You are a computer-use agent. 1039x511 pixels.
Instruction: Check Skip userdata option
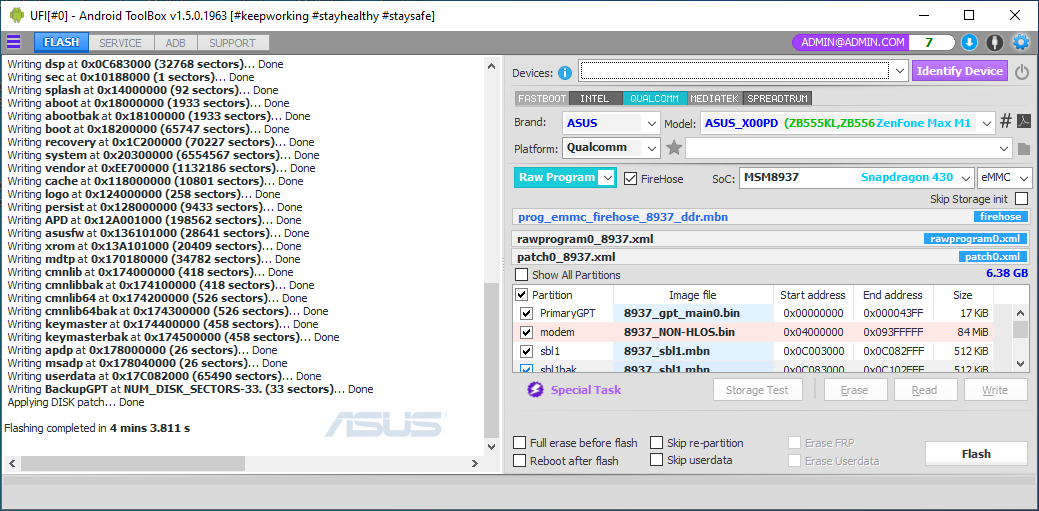click(656, 460)
